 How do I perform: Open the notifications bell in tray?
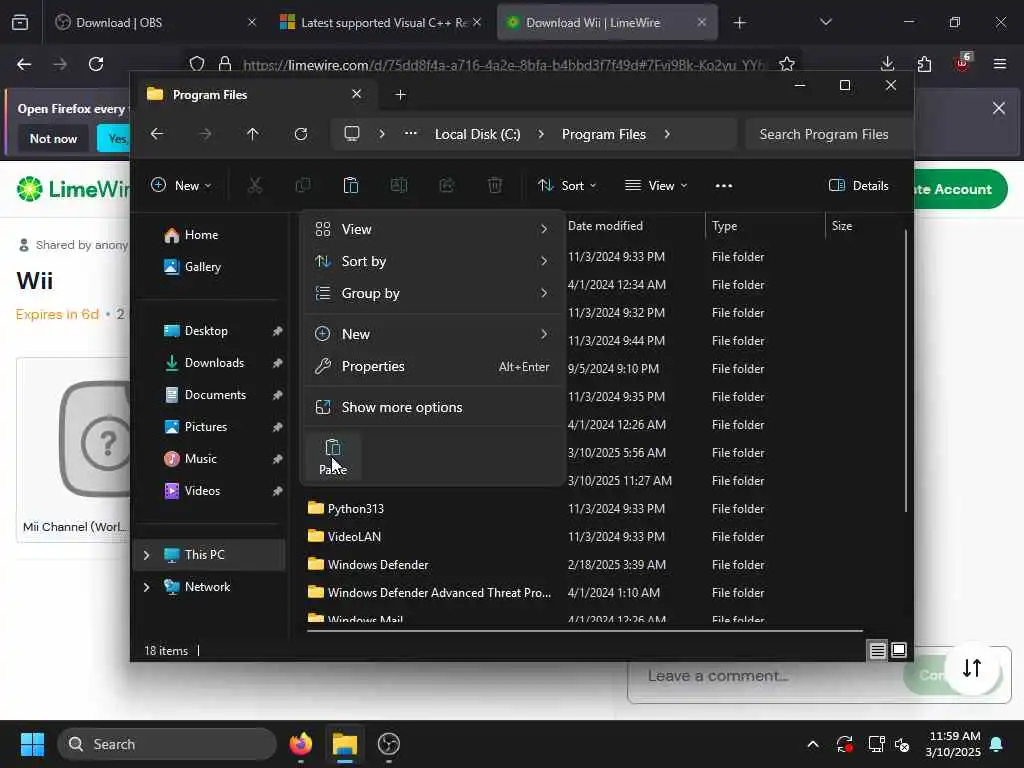997,744
